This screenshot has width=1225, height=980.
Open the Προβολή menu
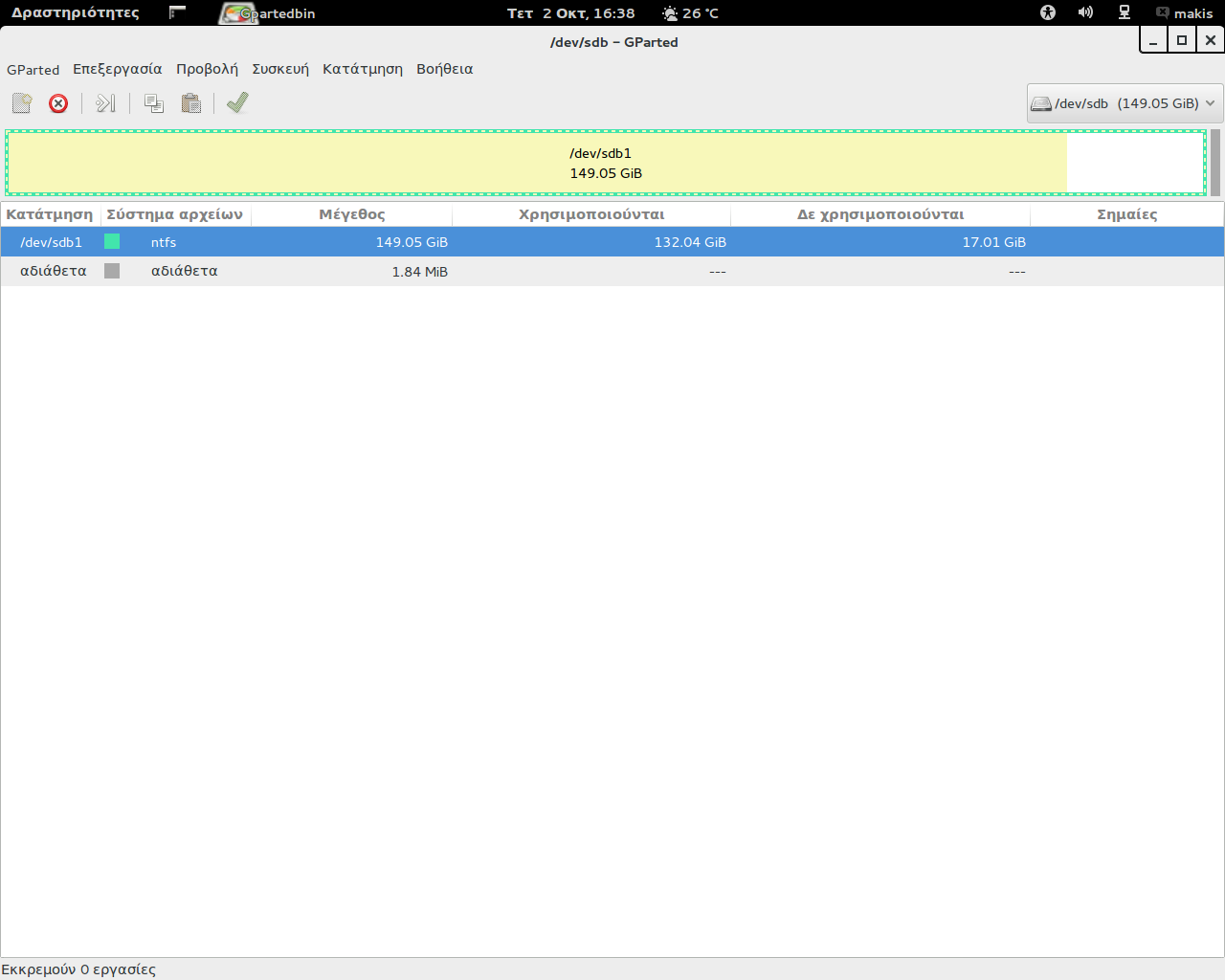[207, 69]
